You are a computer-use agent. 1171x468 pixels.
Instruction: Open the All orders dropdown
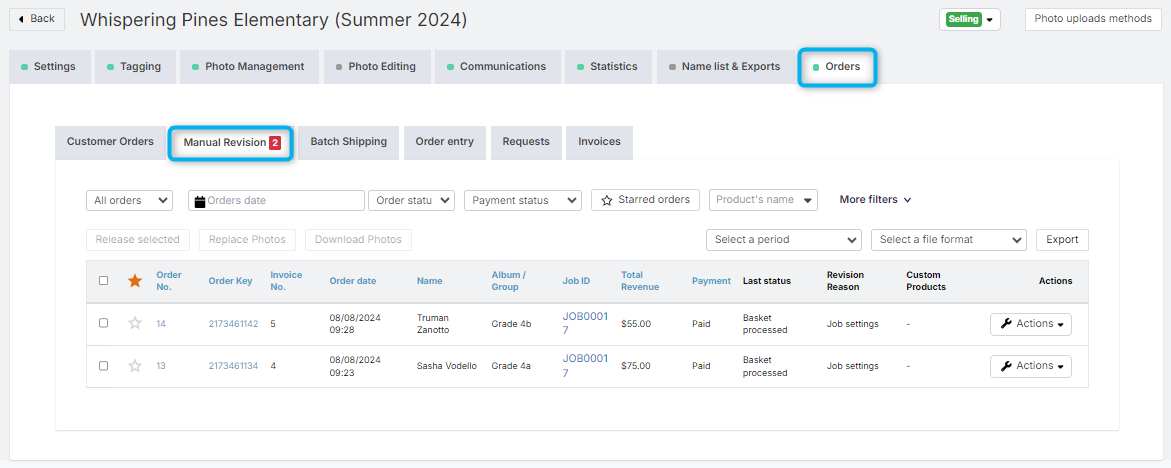(x=129, y=201)
